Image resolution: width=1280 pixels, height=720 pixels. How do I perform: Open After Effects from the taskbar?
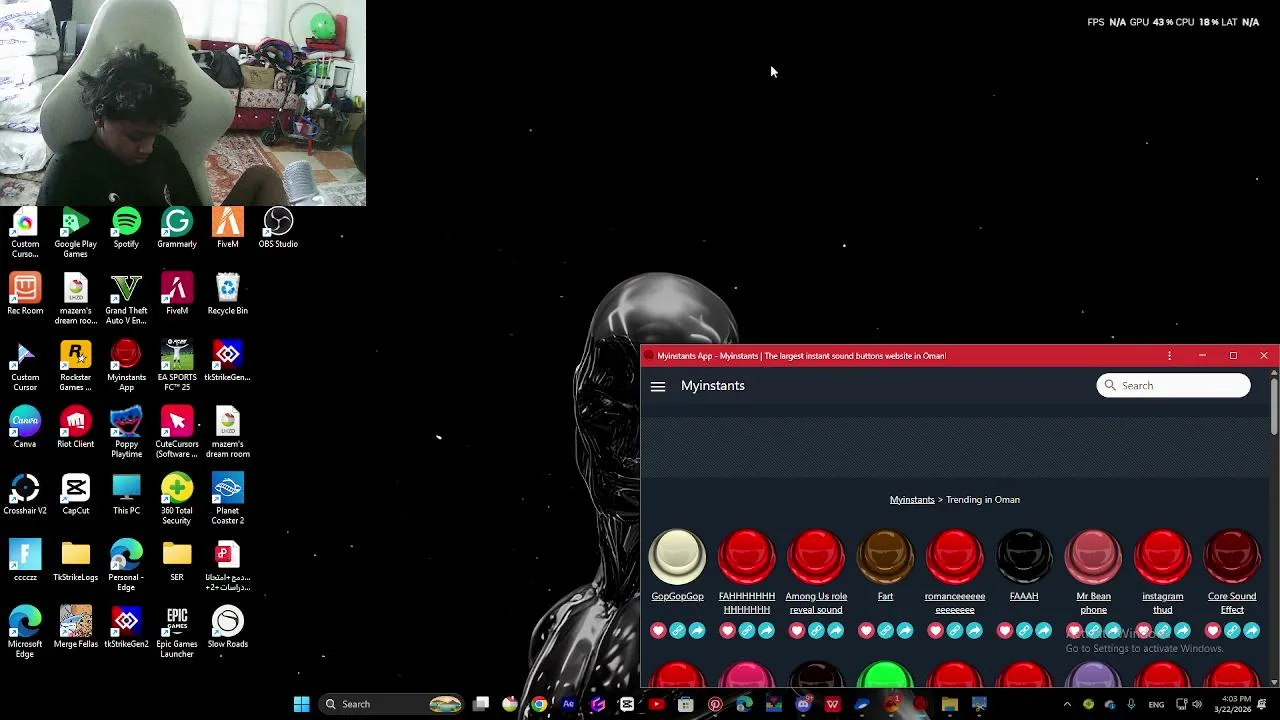(x=568, y=704)
